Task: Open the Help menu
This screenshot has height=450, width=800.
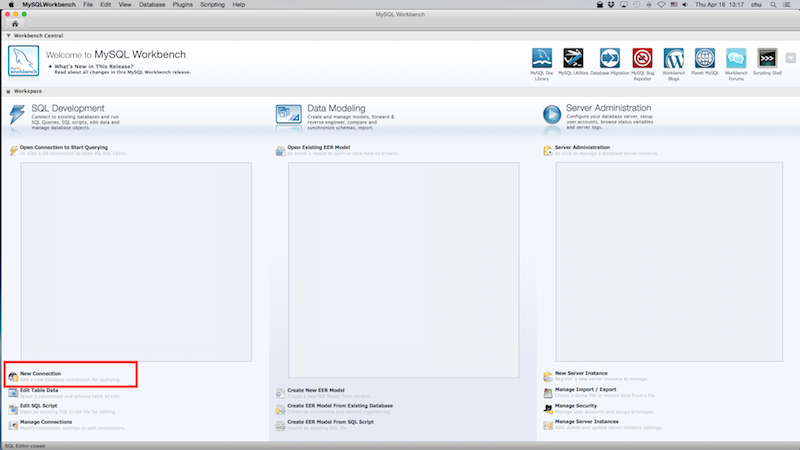Action: [239, 5]
